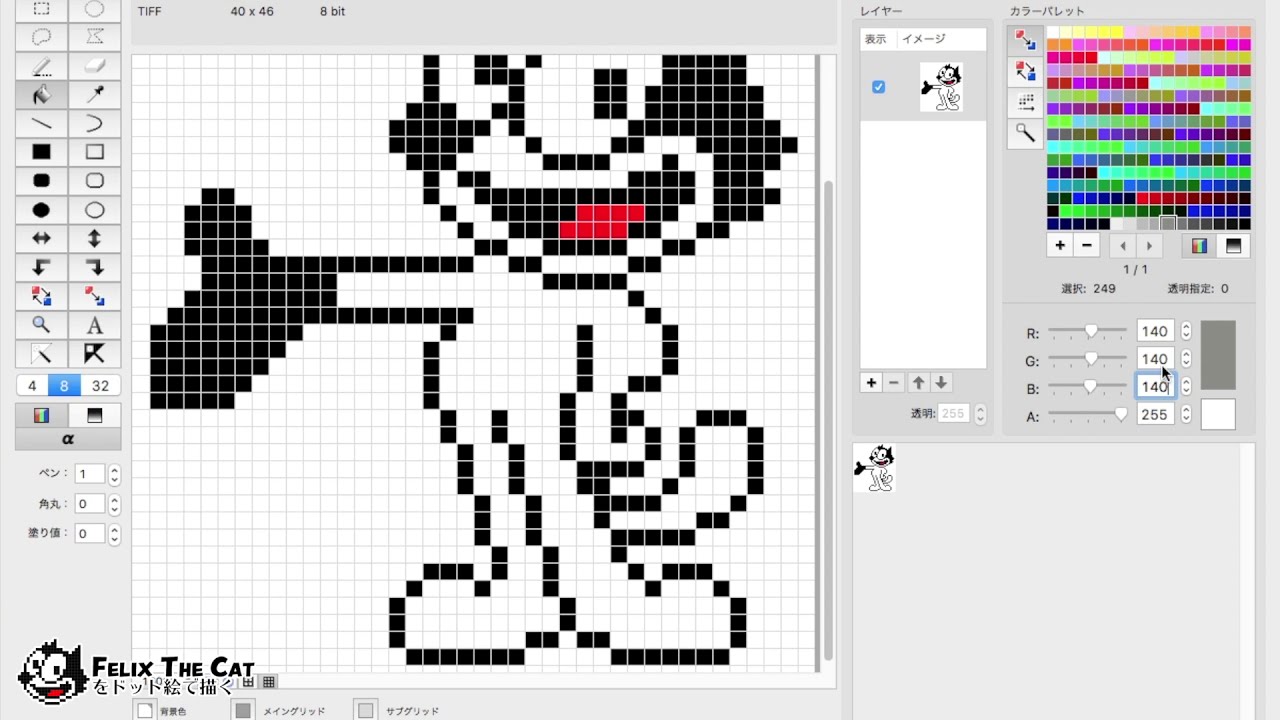Click the color swap tool in toolbox

pos(41,296)
